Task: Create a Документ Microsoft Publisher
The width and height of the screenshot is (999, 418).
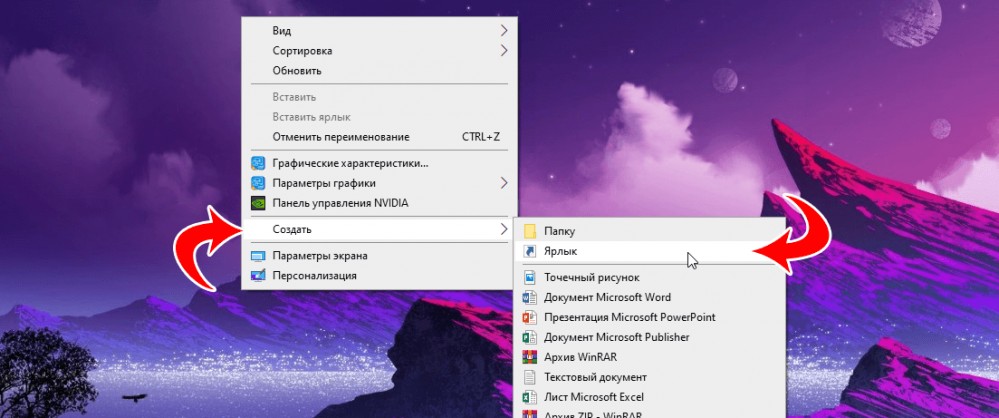Action: 650,337
